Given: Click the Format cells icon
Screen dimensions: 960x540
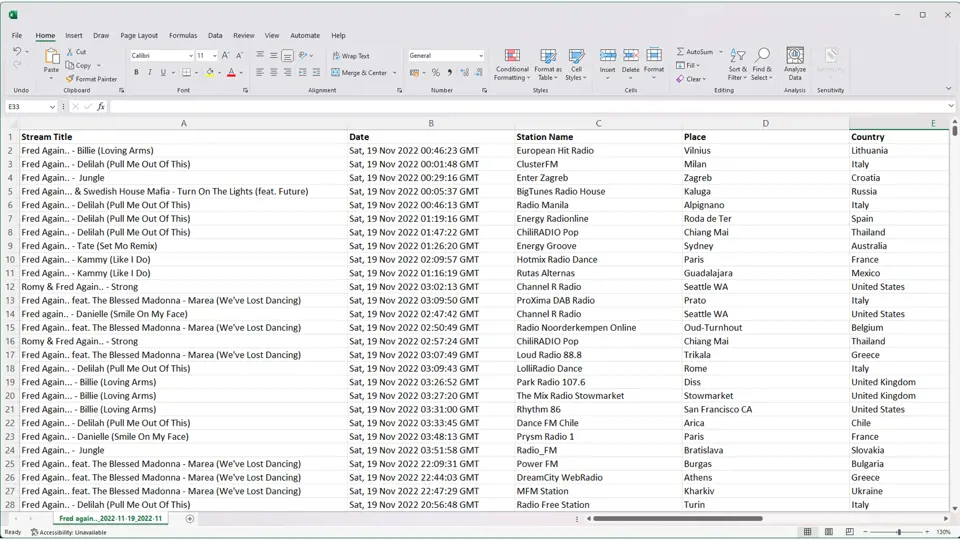Looking at the screenshot, I should tap(654, 55).
